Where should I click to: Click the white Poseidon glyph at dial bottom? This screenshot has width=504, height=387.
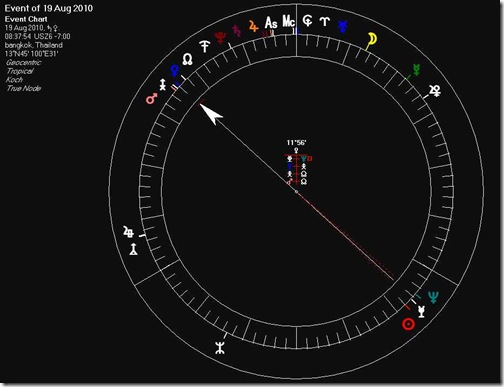[x=219, y=348]
